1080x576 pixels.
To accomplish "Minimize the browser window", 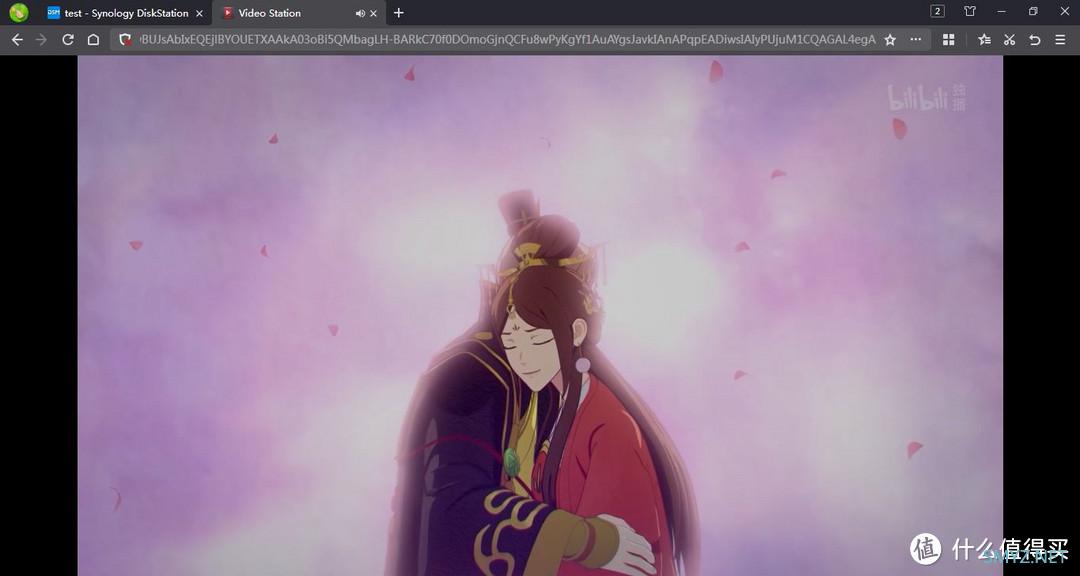I will [x=1001, y=11].
